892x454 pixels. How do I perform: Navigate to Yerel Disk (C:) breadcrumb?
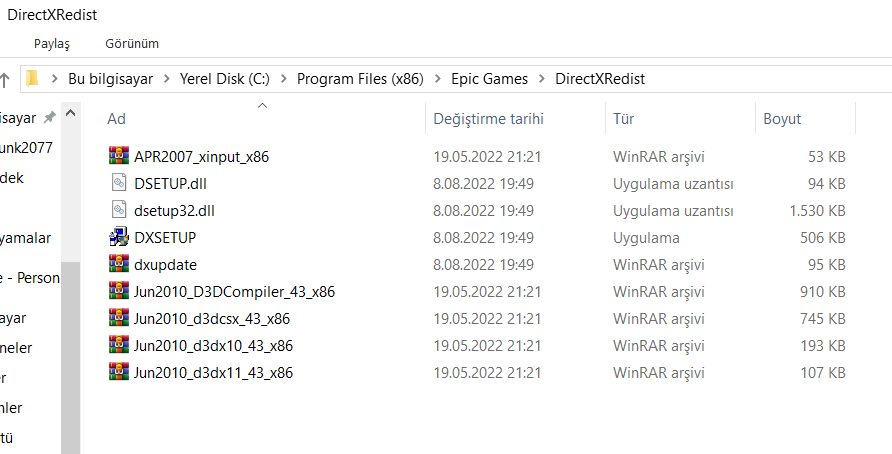(224, 79)
